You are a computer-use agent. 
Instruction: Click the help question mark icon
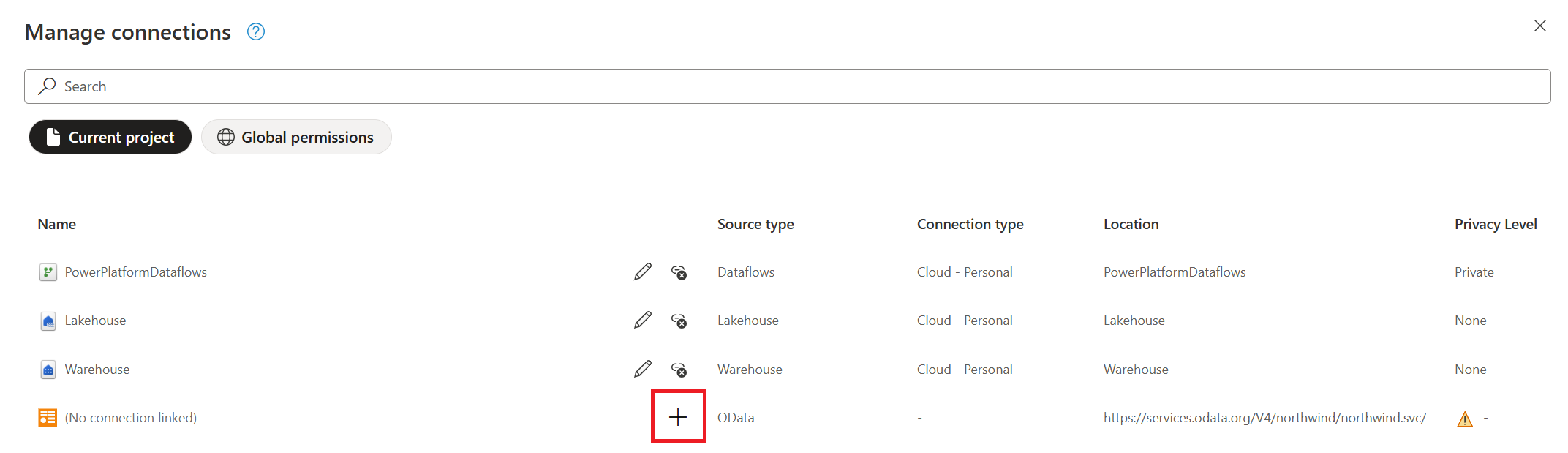(255, 31)
